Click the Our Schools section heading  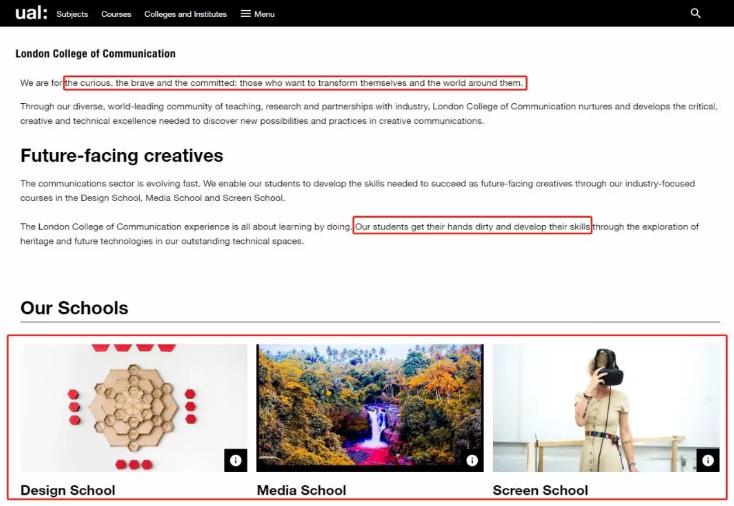click(x=74, y=308)
